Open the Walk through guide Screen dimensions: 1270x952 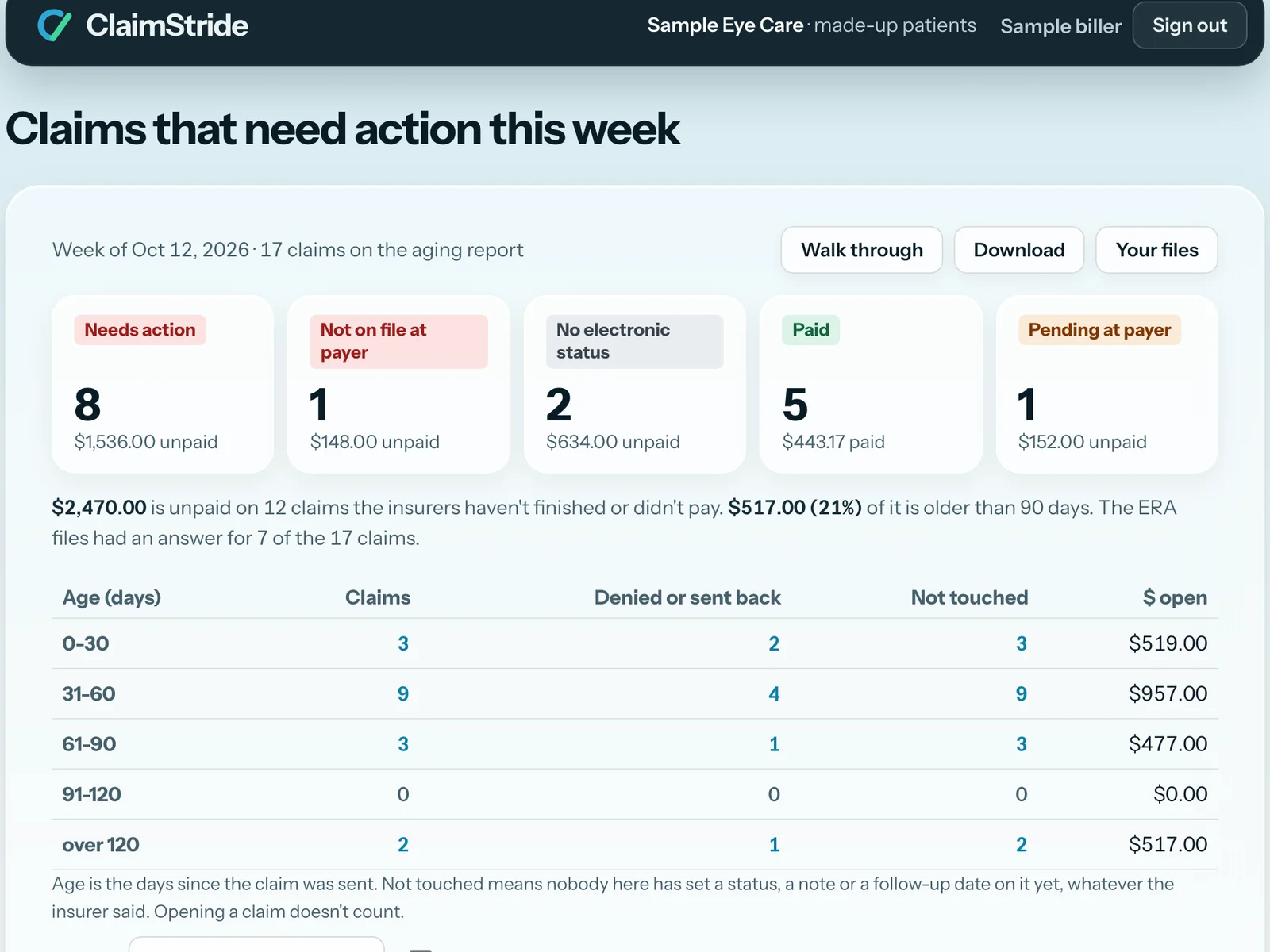861,250
